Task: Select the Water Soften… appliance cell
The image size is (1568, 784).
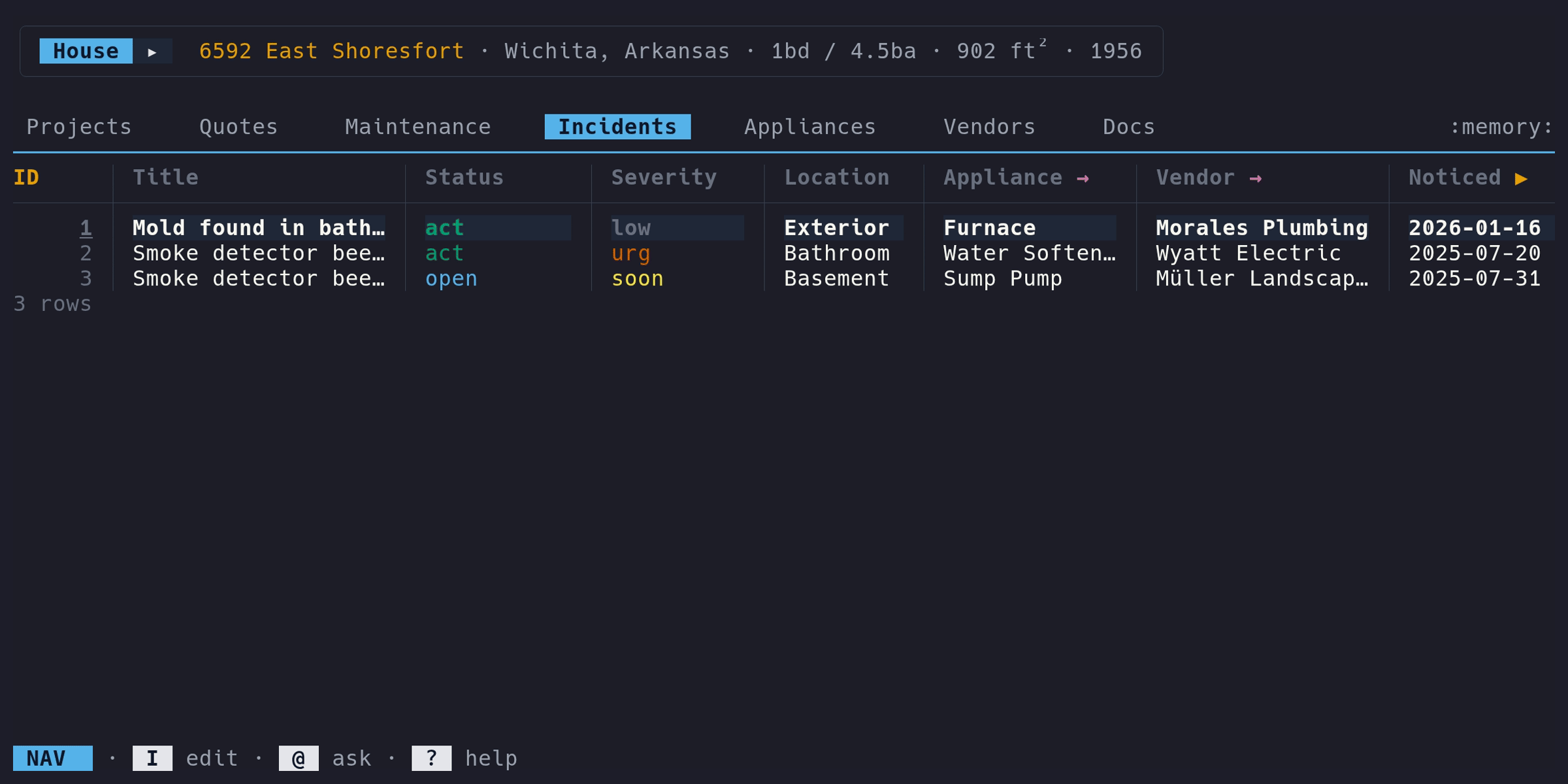Action: (1029, 253)
